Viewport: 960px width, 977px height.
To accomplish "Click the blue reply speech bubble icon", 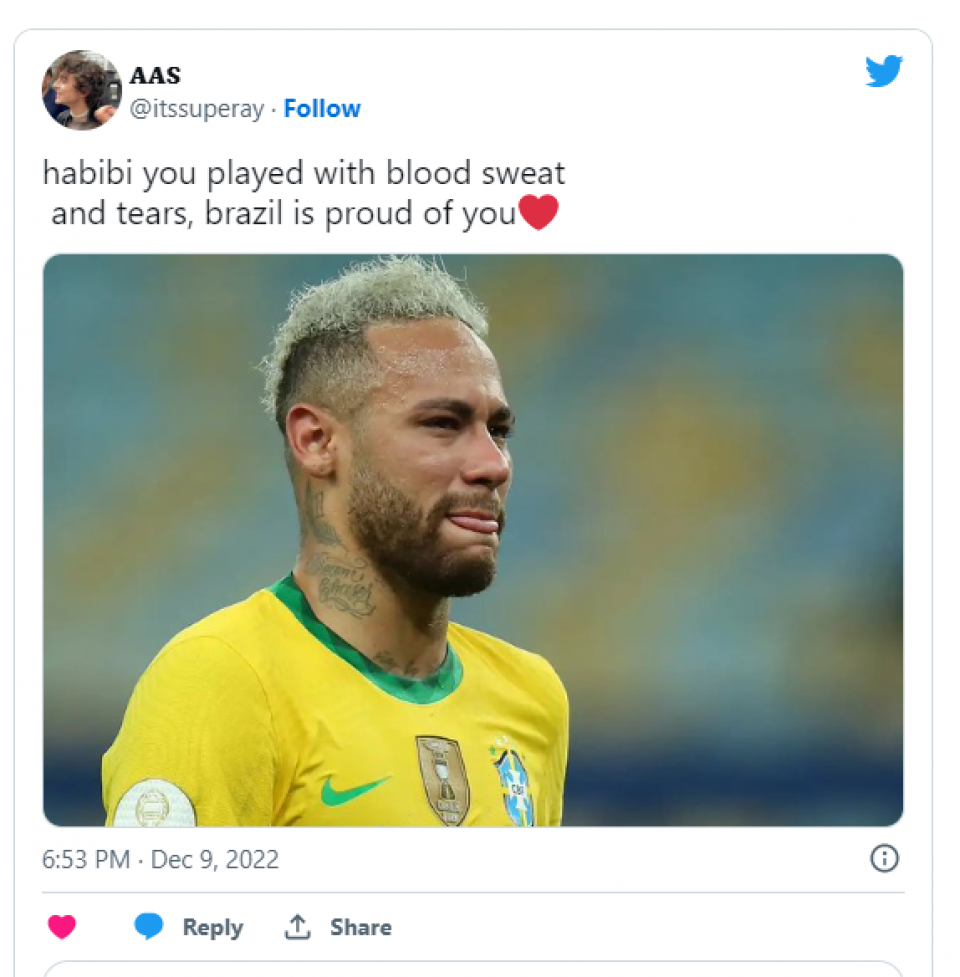I will click(x=149, y=927).
